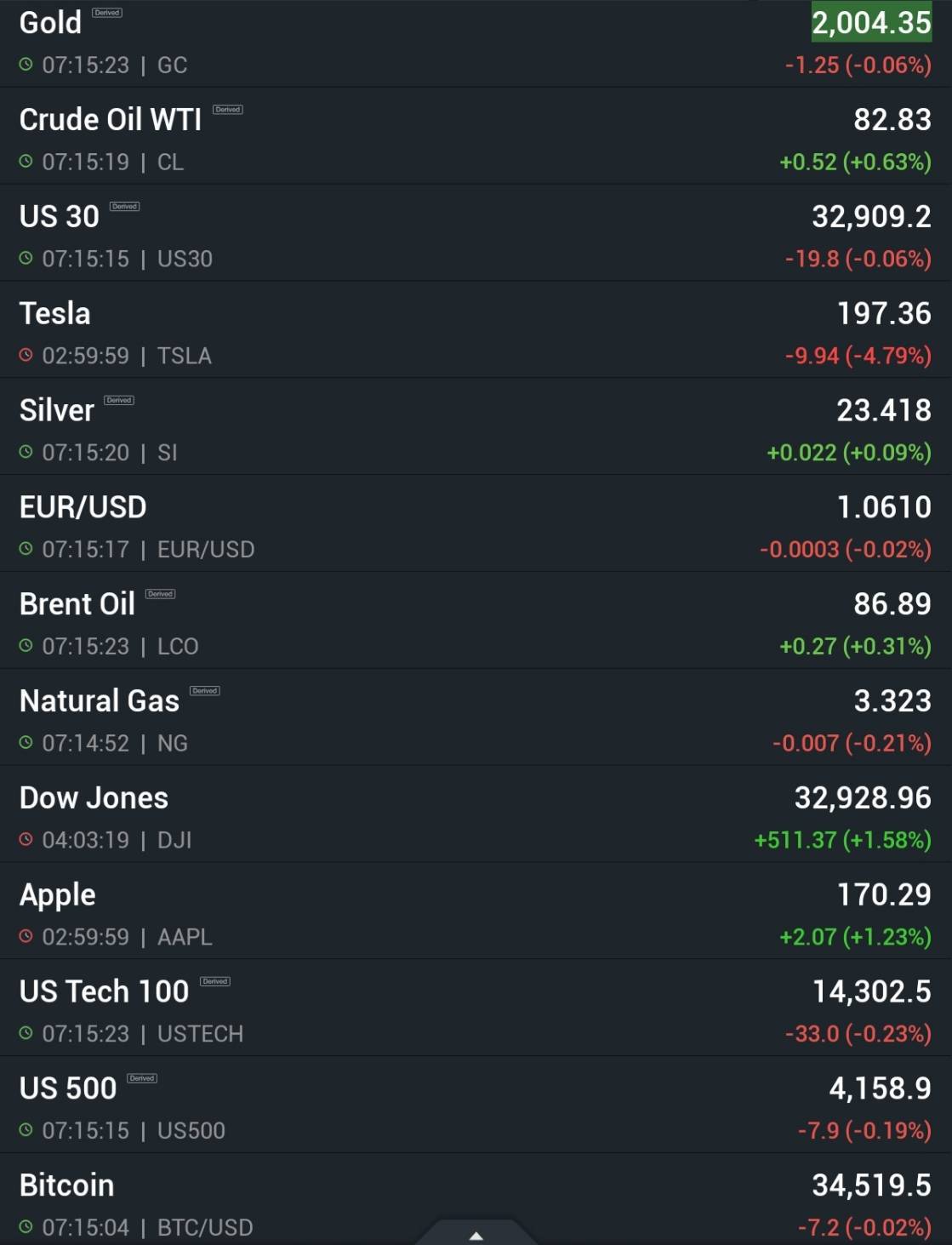Viewport: 952px width, 1245px height.
Task: Expand the bottom panel with the up arrow
Action: (476, 1235)
